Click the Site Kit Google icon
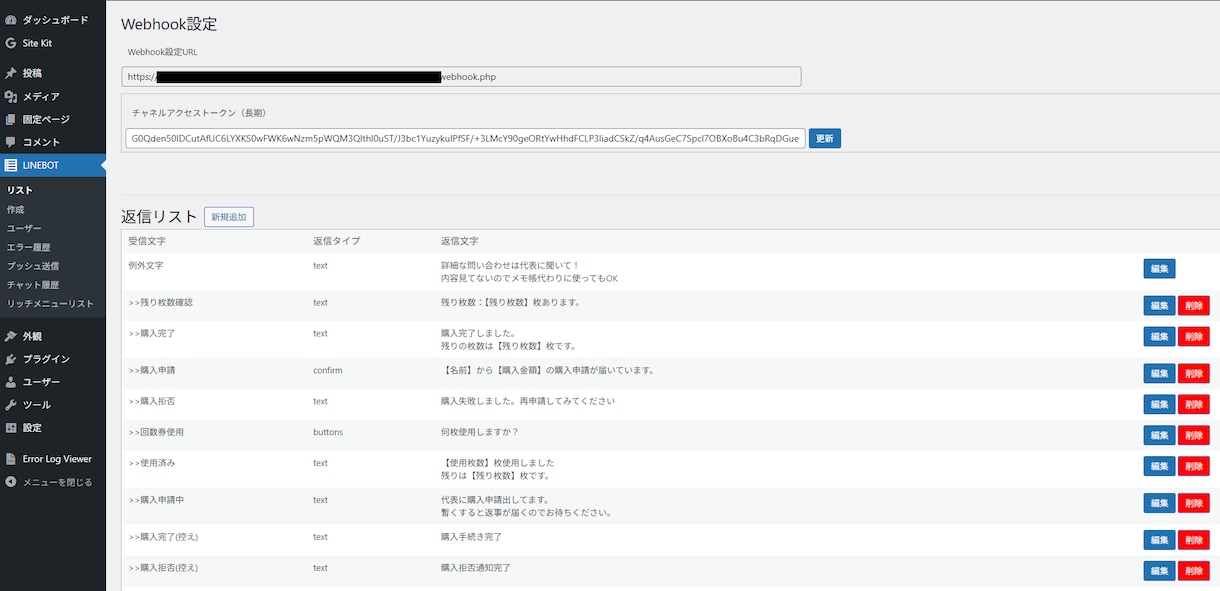Viewport: 1220px width, 591px height. pyautogui.click(x=10, y=43)
